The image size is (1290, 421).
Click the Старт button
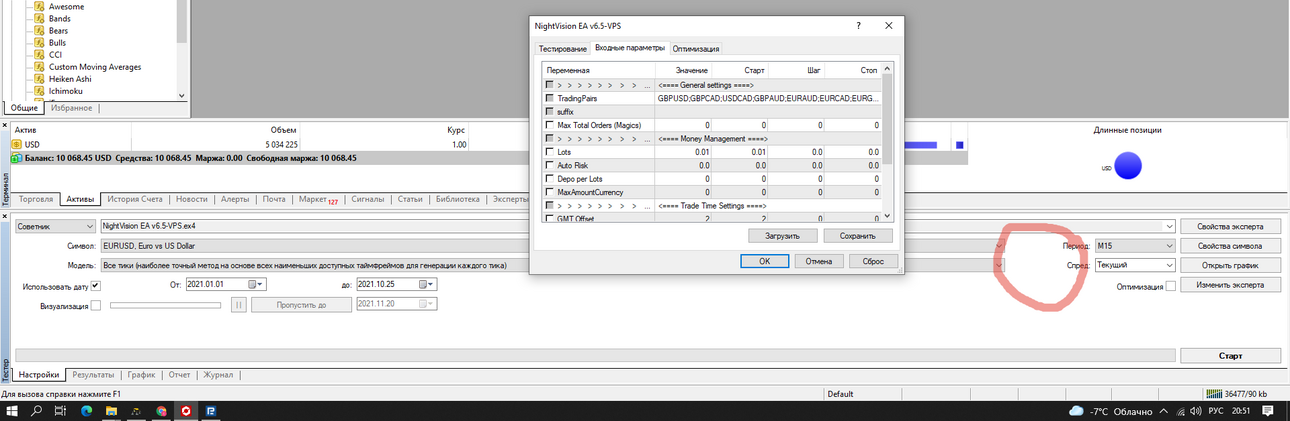click(1230, 356)
